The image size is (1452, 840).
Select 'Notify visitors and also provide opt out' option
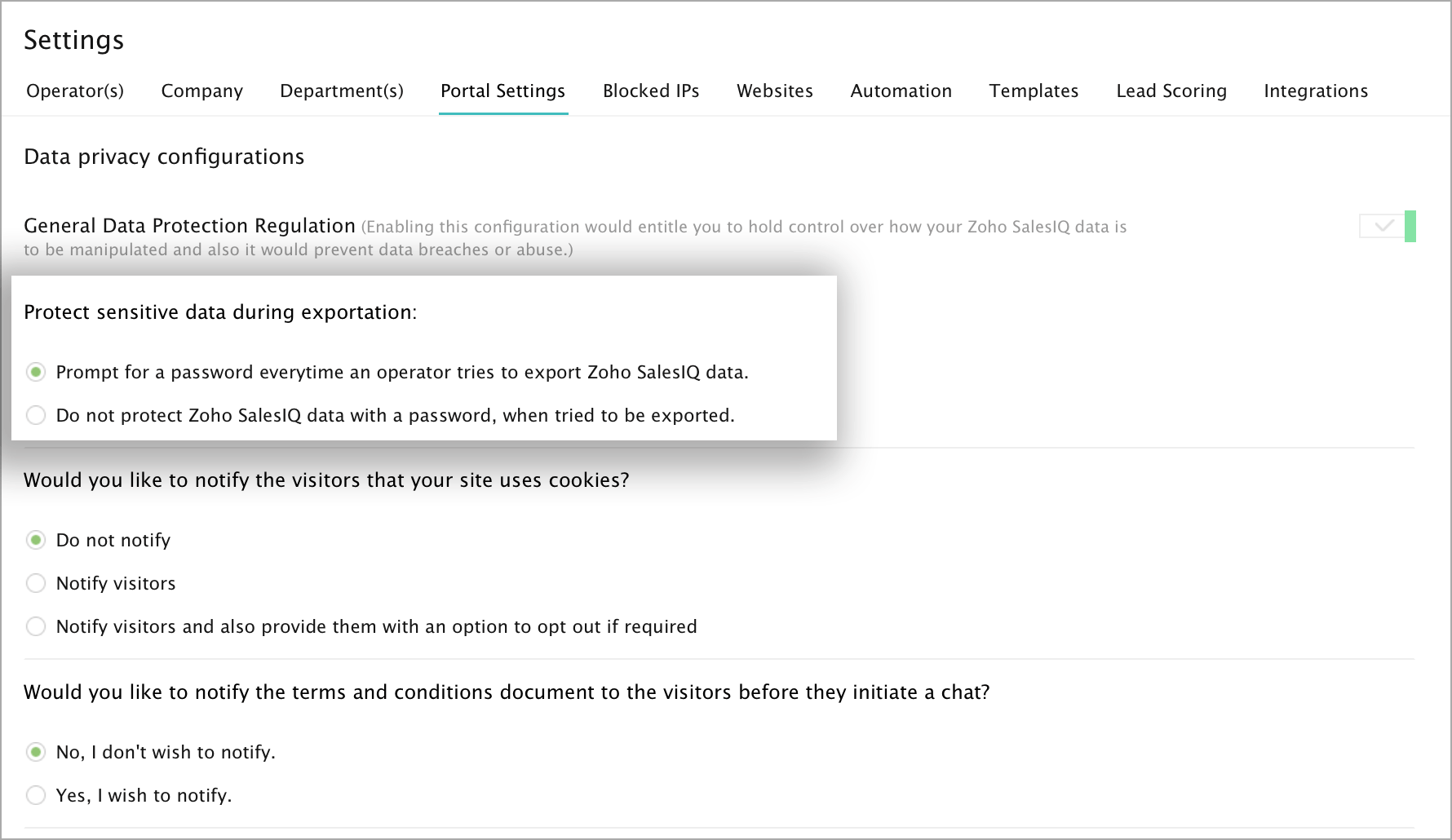(36, 626)
